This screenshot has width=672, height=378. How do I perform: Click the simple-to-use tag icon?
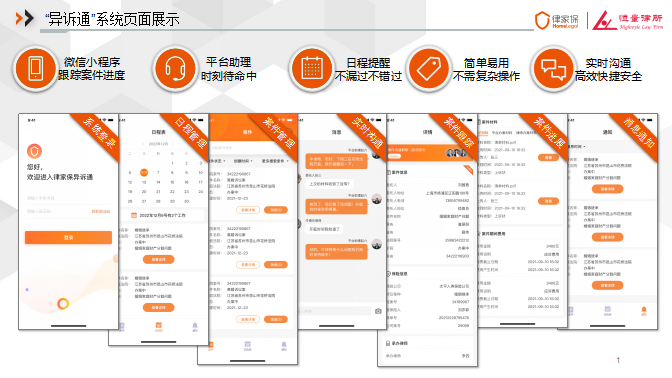[x=429, y=69]
